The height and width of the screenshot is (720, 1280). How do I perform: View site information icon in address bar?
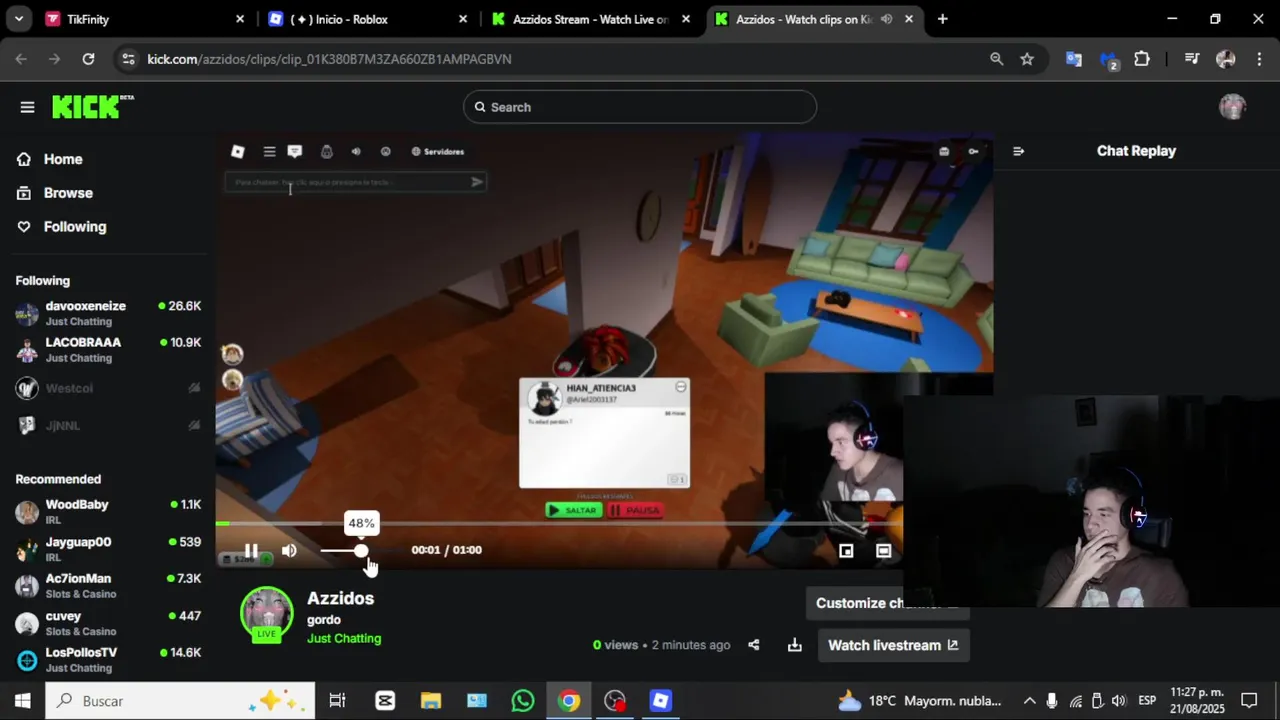coord(128,59)
